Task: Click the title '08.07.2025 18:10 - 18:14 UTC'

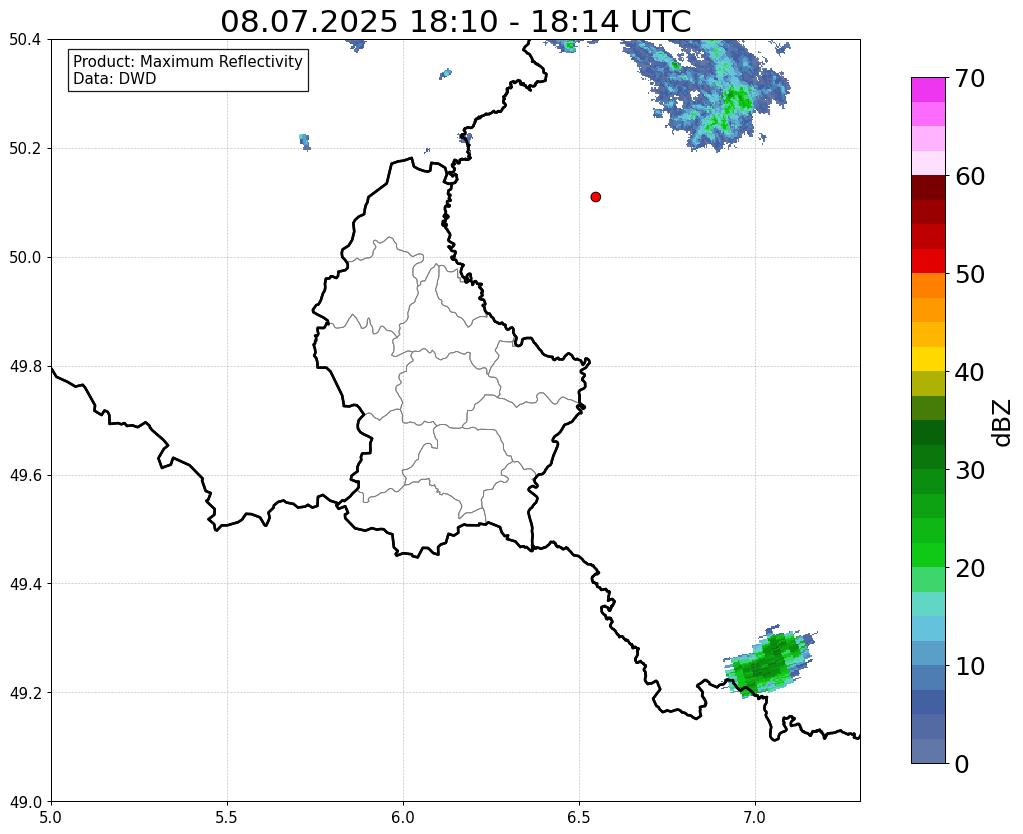Action: (x=455, y=22)
